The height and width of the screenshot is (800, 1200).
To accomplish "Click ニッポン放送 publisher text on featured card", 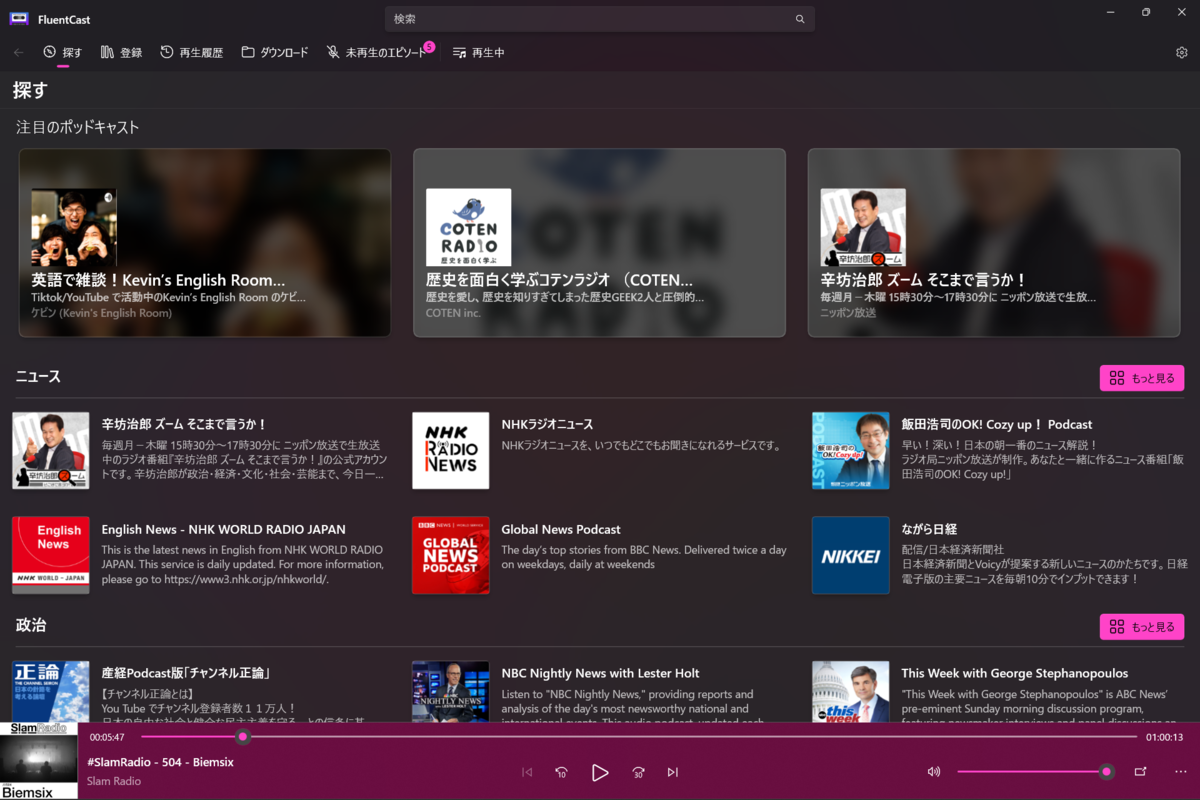I will pyautogui.click(x=848, y=313).
